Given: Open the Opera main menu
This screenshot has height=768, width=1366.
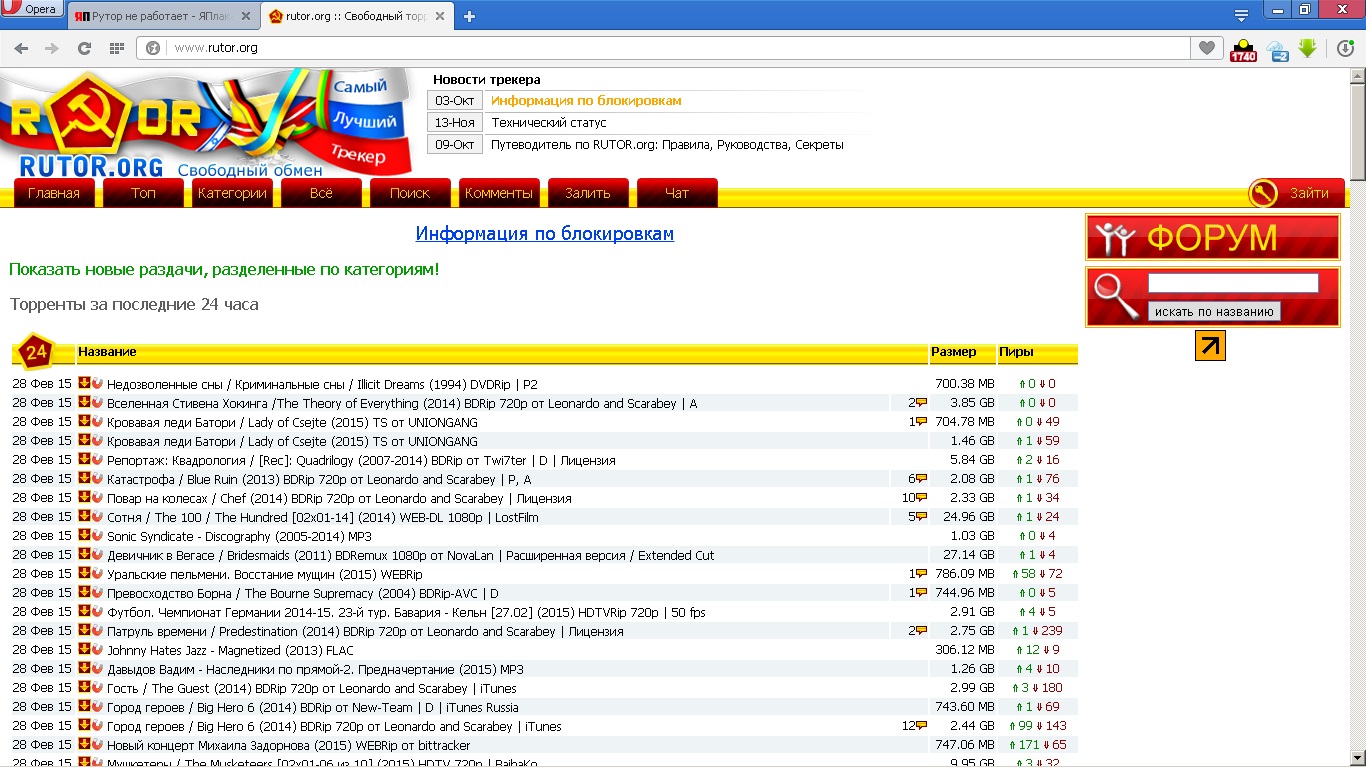Looking at the screenshot, I should click(x=33, y=10).
